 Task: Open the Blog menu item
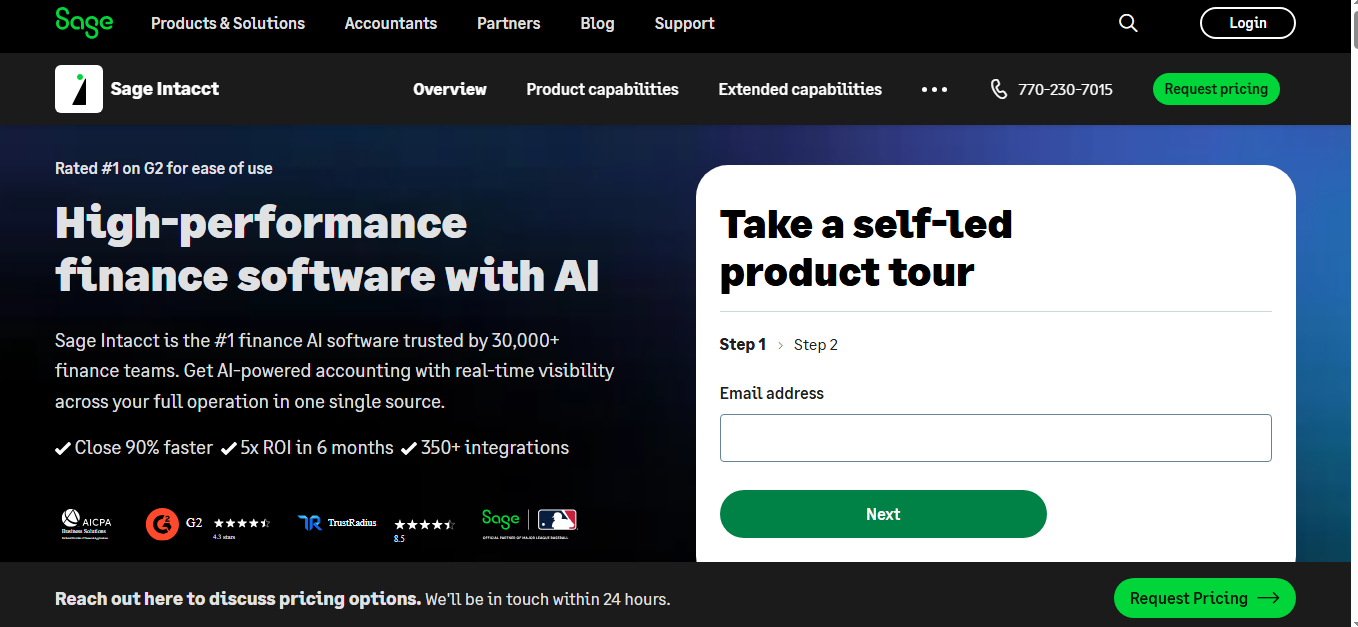597,23
